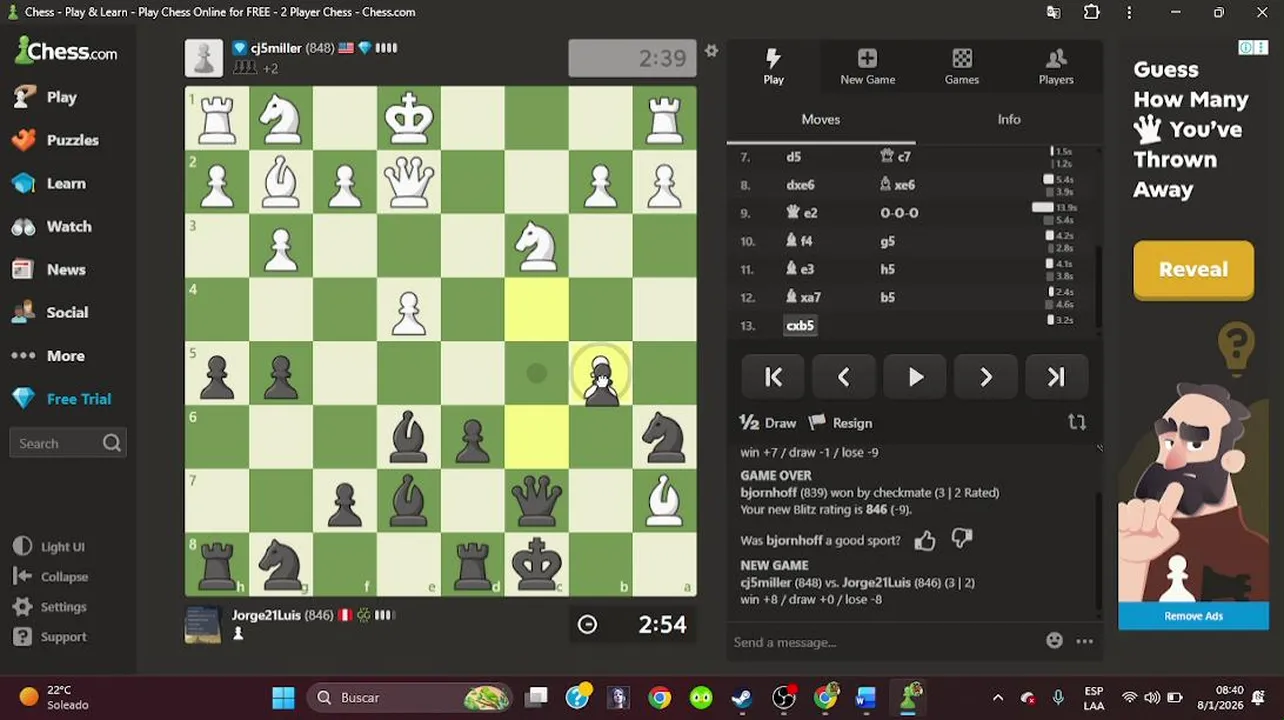1284x720 pixels.
Task: Jump to the last move
Action: 1056,377
